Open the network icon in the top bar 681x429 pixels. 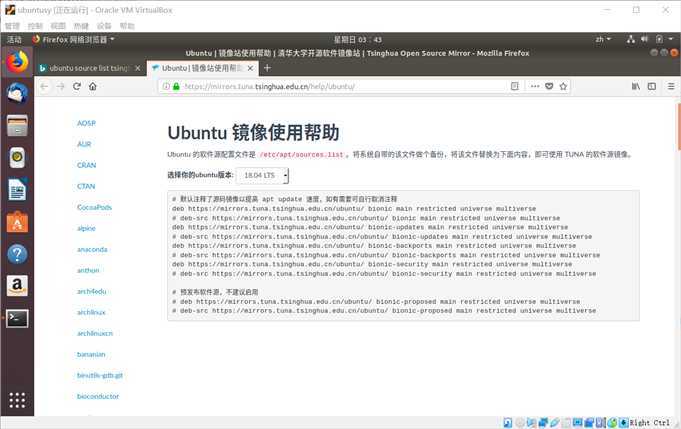click(631, 40)
